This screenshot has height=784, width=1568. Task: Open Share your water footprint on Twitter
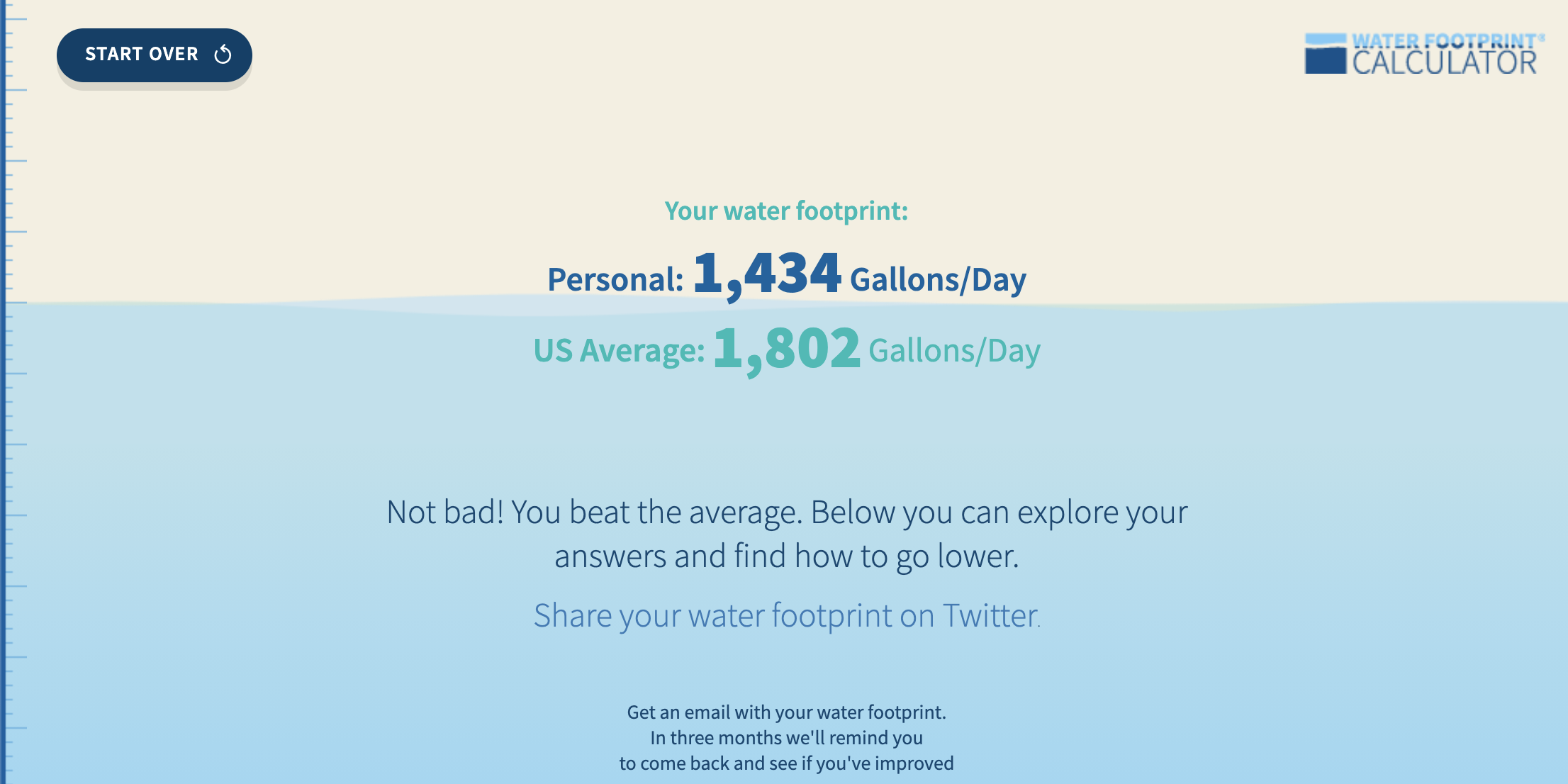[x=787, y=615]
